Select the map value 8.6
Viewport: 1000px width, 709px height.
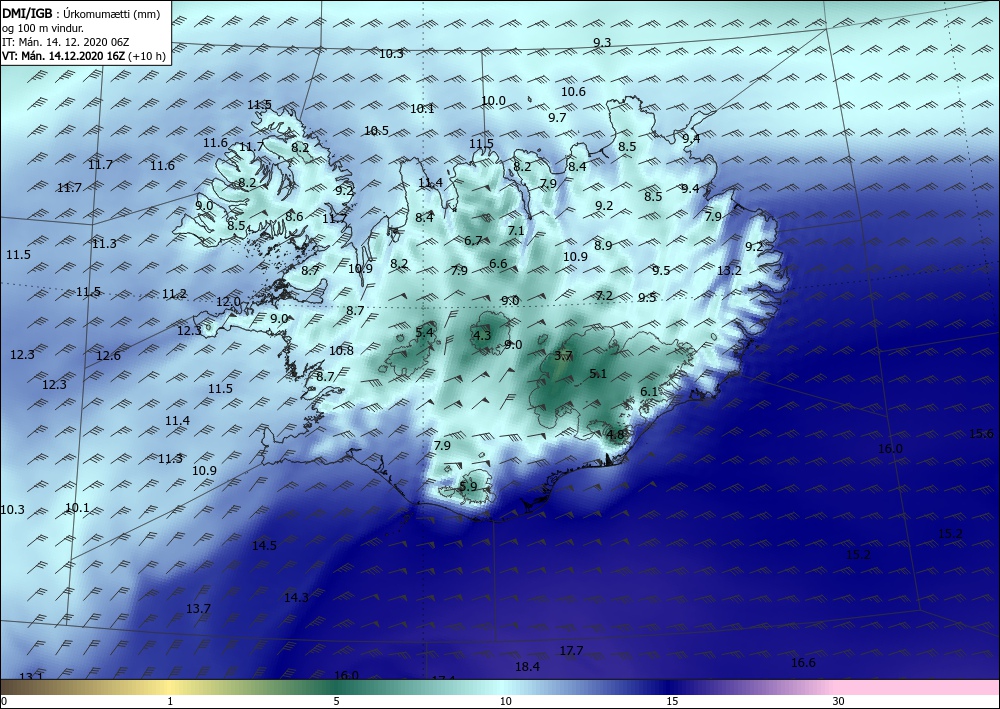point(294,217)
